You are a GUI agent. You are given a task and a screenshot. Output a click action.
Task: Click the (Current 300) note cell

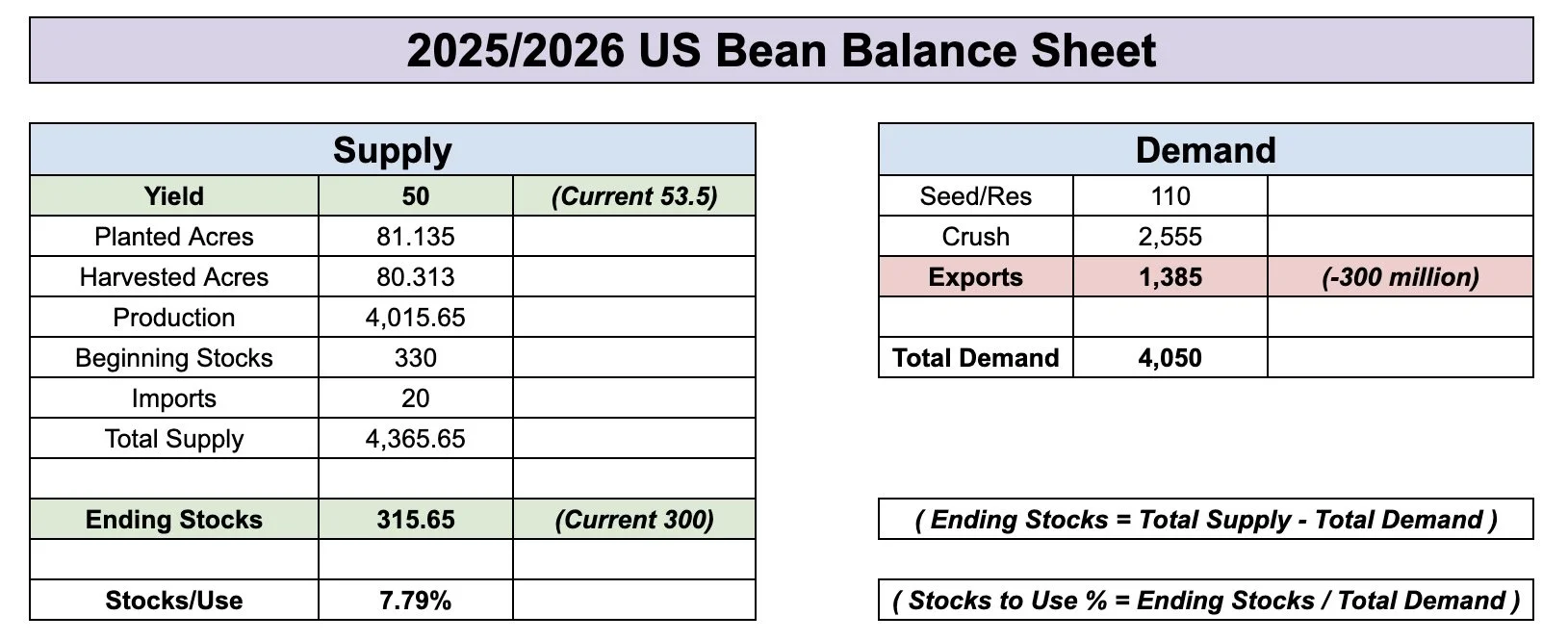(634, 519)
